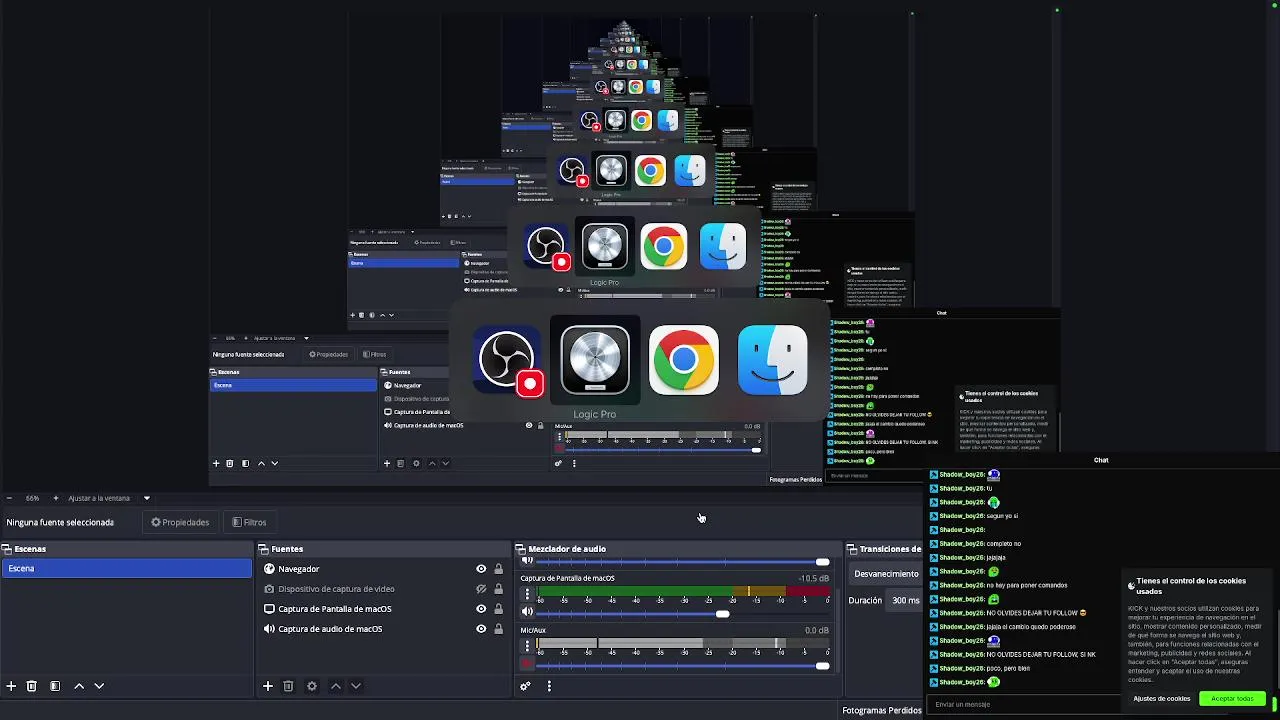Open Mic/Aux mixer options dots
Viewport: 1280px width, 720px height.
pos(527,646)
